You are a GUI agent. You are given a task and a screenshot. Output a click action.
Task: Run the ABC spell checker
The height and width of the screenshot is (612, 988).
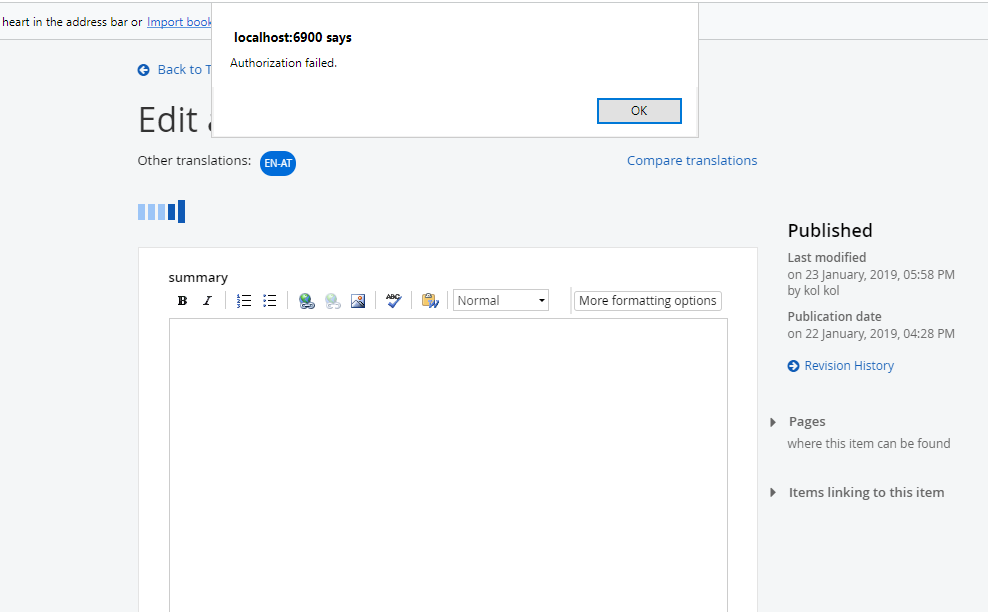click(394, 301)
